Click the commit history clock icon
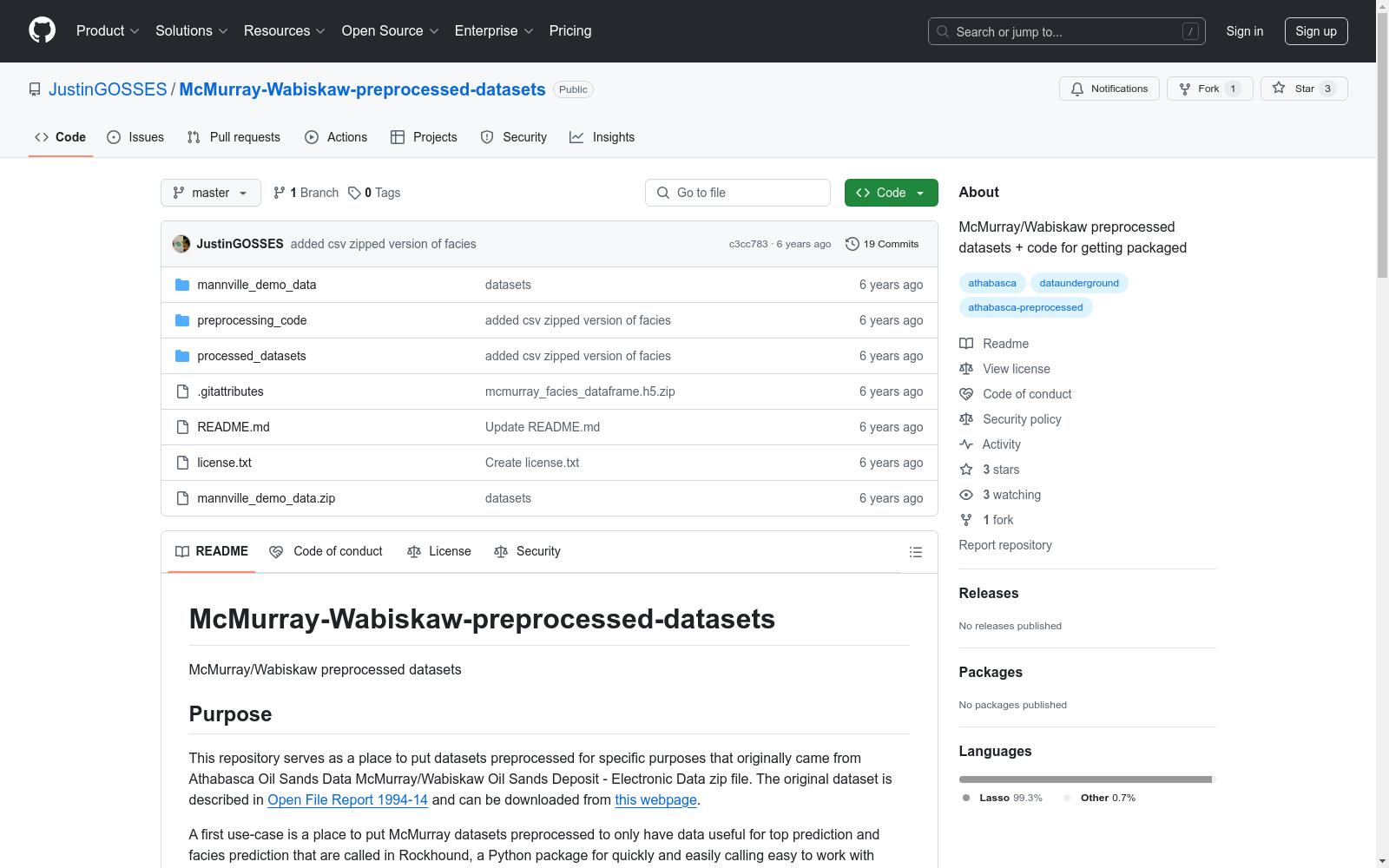The height and width of the screenshot is (868, 1389). [852, 244]
